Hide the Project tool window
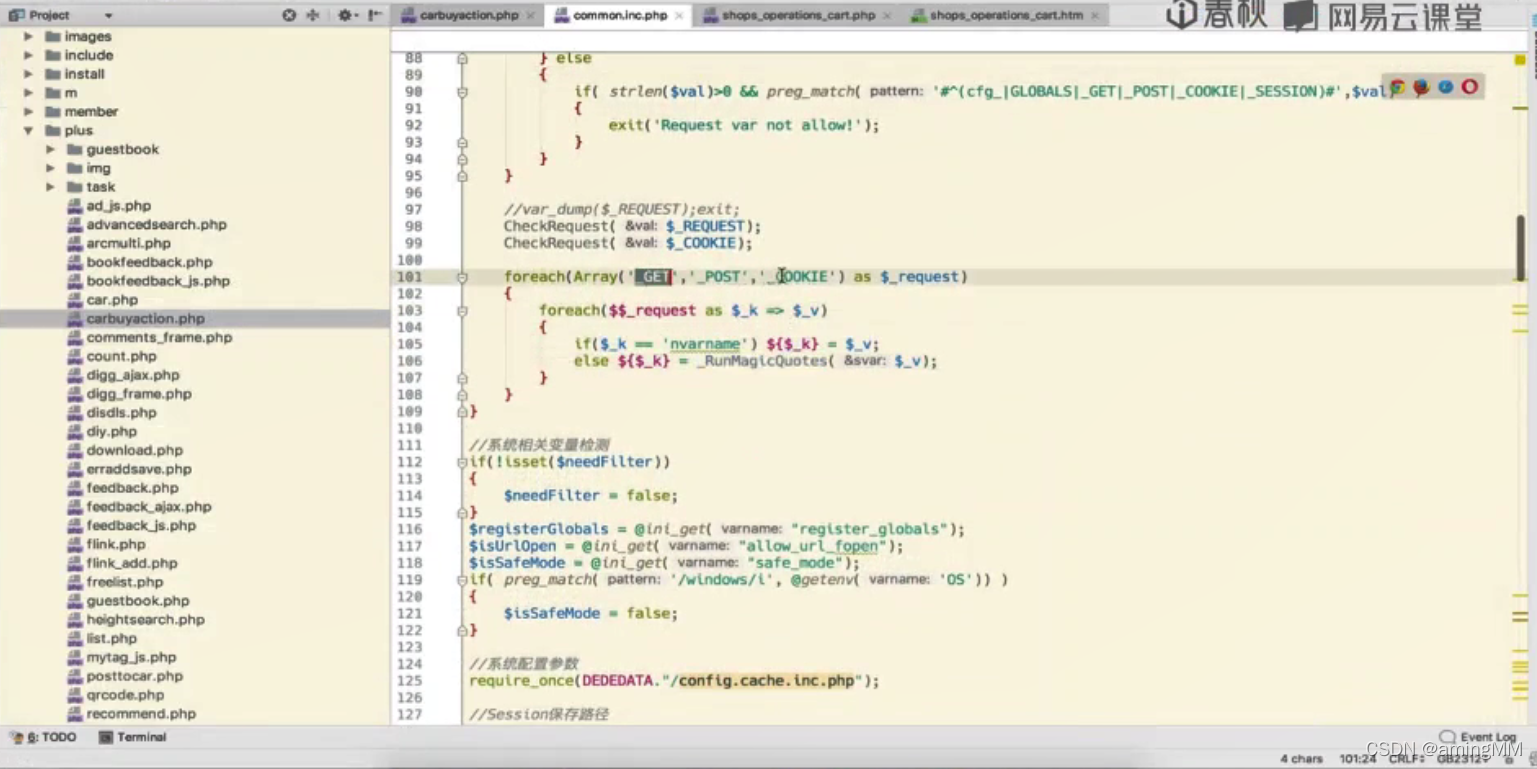The width and height of the screenshot is (1537, 769). tap(375, 15)
